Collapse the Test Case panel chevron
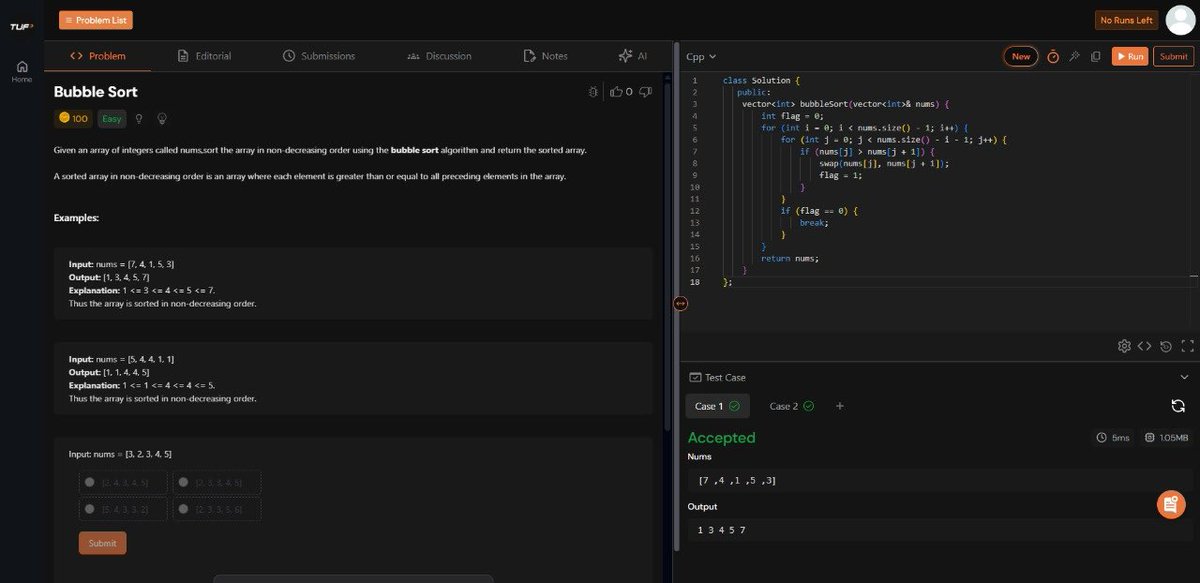This screenshot has height=583, width=1200. tap(1184, 377)
